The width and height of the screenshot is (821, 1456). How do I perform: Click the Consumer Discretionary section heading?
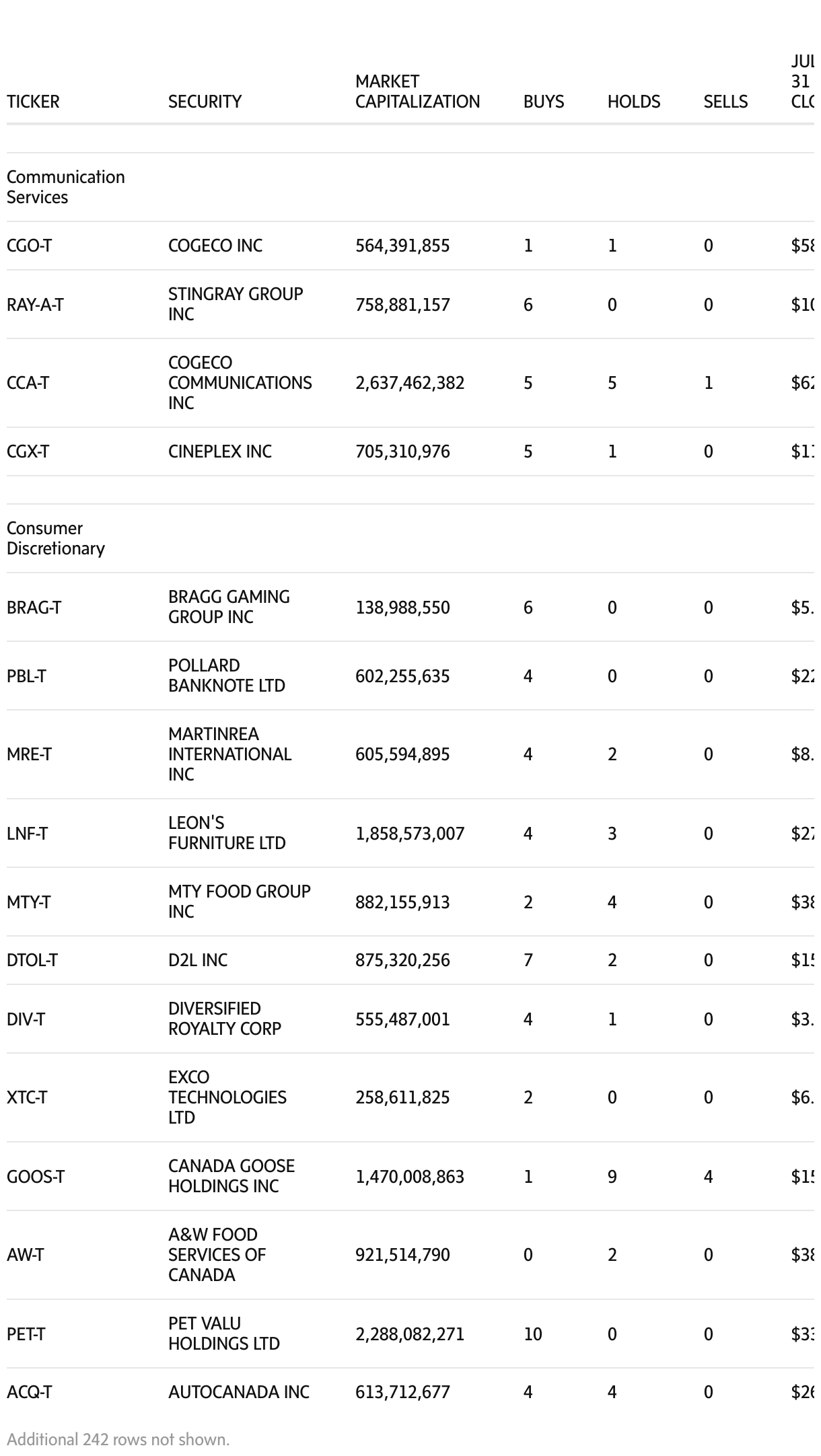(55, 538)
